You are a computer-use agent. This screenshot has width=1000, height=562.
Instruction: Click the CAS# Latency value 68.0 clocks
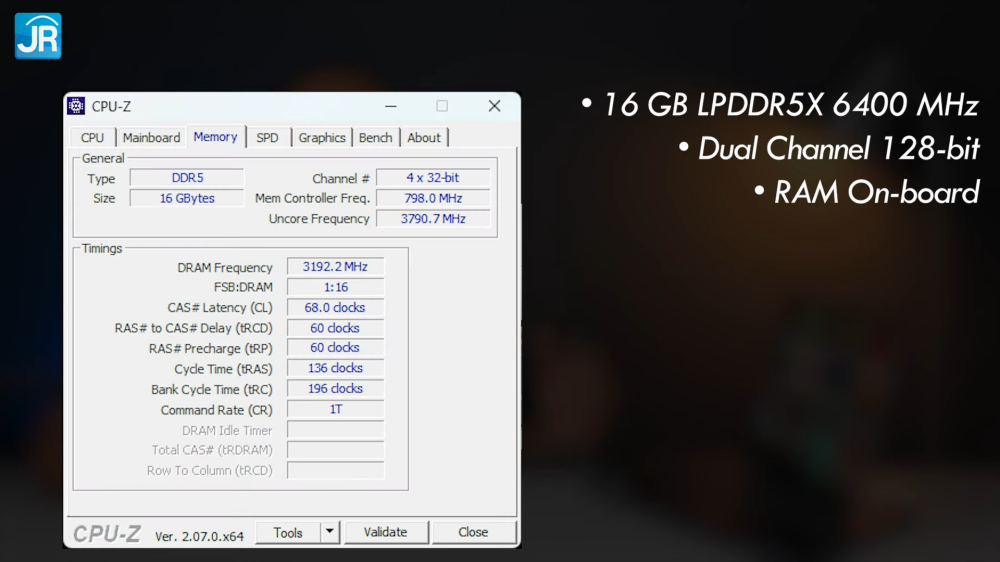click(335, 307)
